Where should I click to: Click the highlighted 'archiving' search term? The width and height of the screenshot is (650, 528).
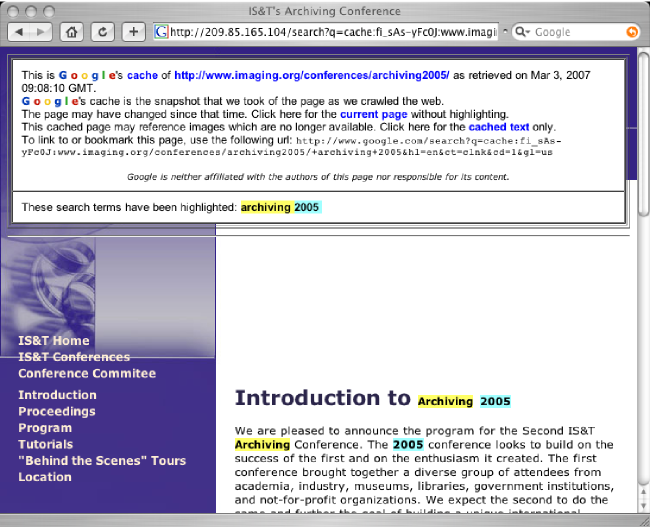(x=266, y=207)
